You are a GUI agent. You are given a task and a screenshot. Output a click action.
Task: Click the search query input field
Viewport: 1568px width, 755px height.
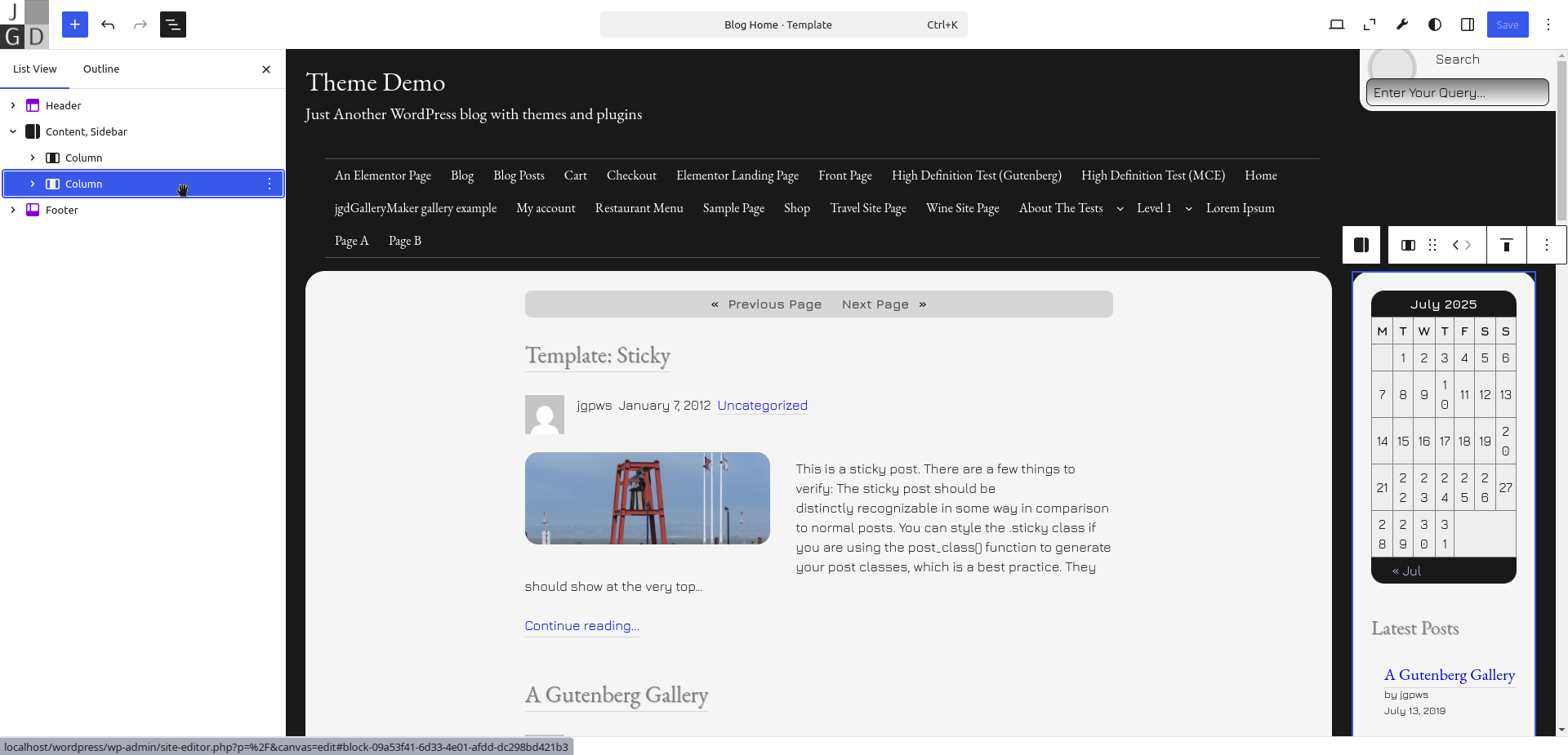tap(1457, 92)
